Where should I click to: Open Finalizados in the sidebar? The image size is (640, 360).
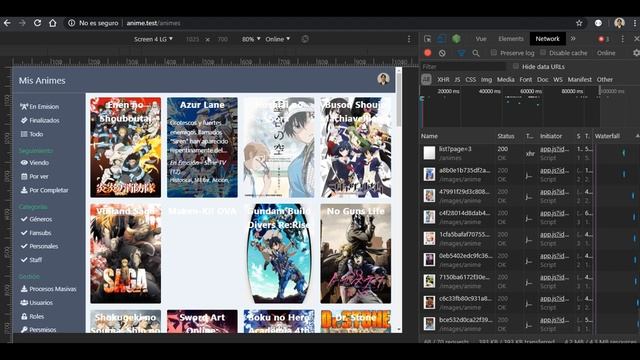40,120
